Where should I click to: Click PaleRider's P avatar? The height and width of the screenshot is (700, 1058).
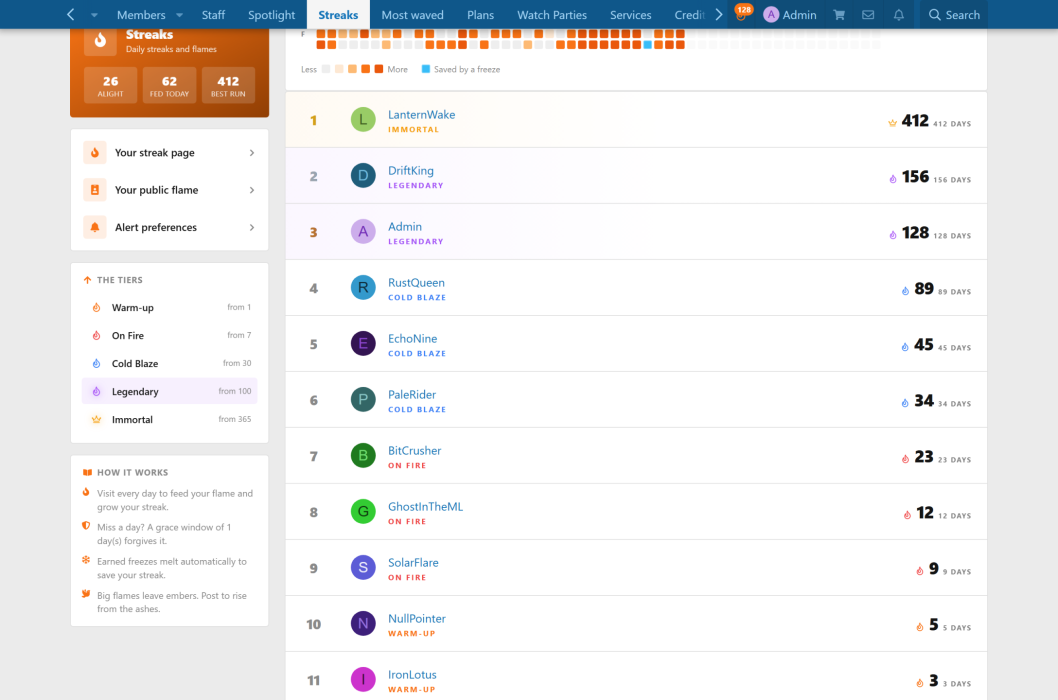coord(363,400)
